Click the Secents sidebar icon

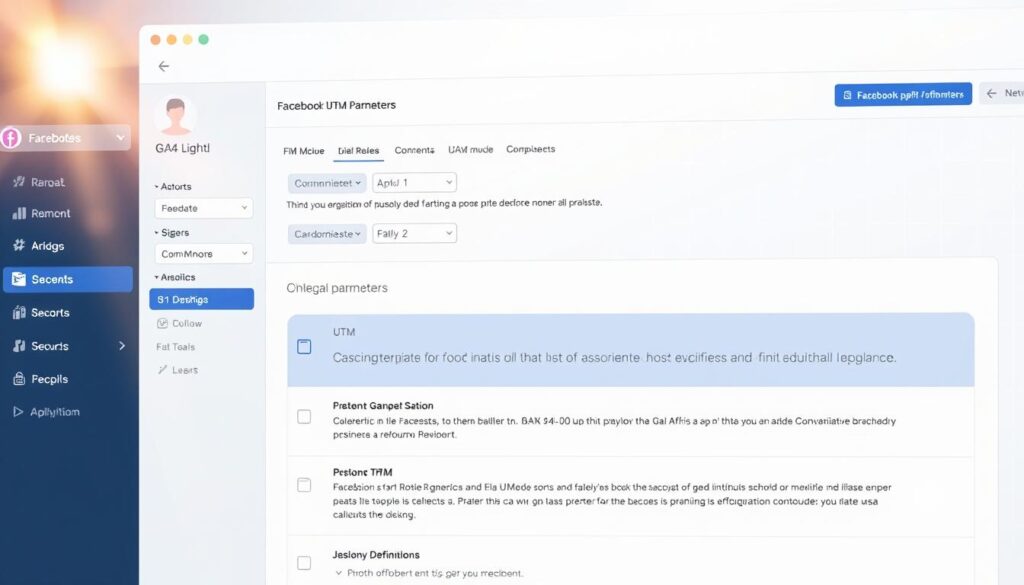pos(18,280)
